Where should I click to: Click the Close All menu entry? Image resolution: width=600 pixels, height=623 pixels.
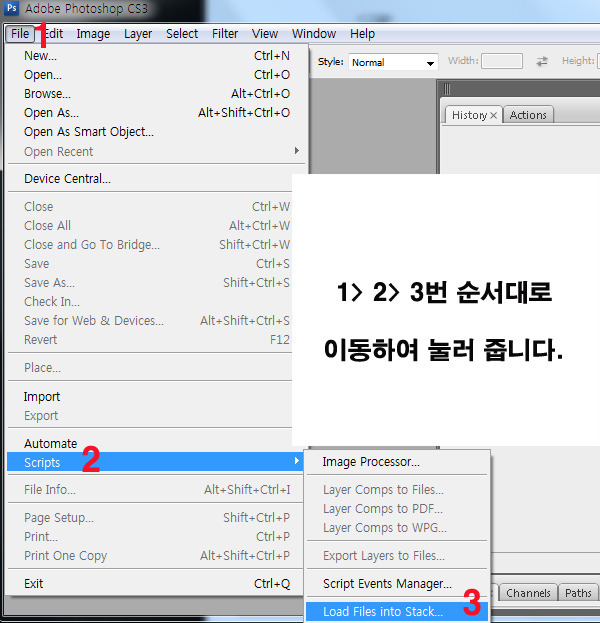150,226
